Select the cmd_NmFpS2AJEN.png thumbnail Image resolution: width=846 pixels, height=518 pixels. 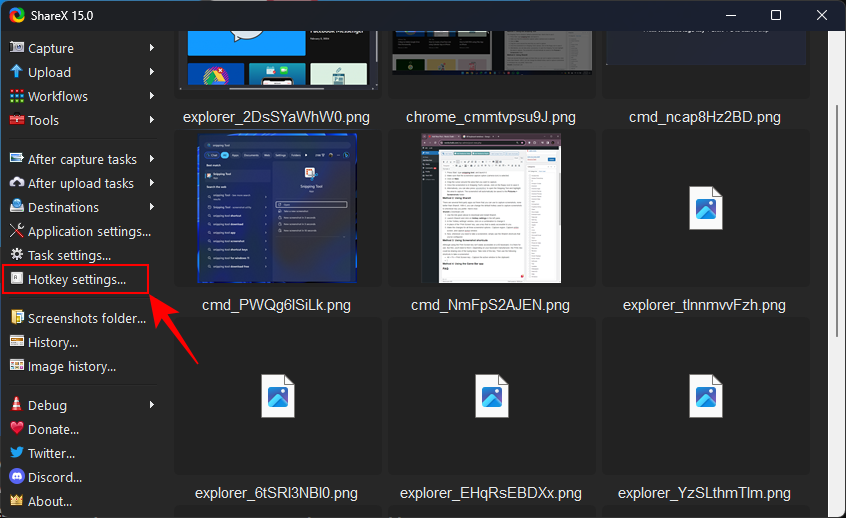click(x=491, y=208)
